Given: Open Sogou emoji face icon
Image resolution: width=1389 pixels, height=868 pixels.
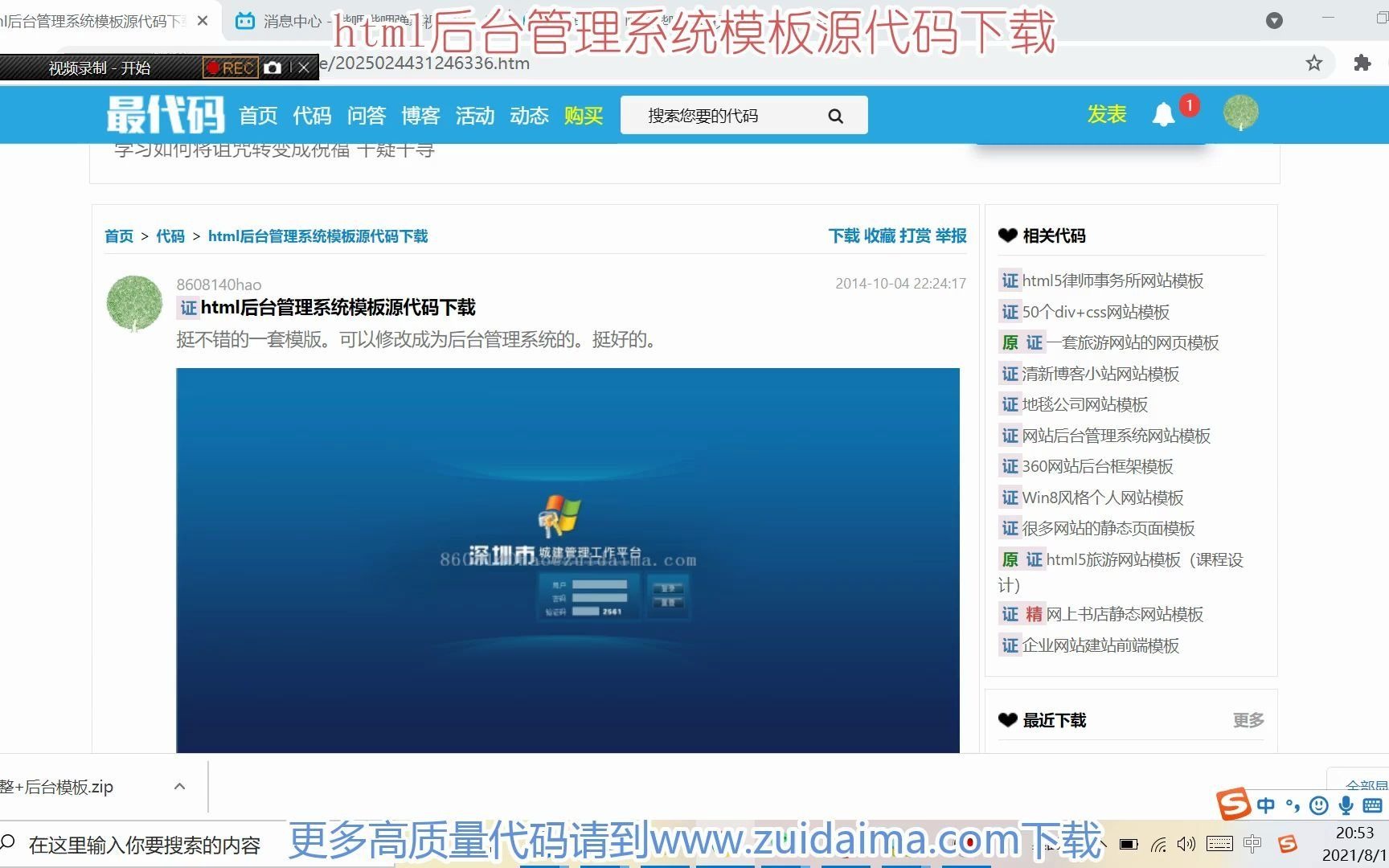Looking at the screenshot, I should pos(1318,805).
